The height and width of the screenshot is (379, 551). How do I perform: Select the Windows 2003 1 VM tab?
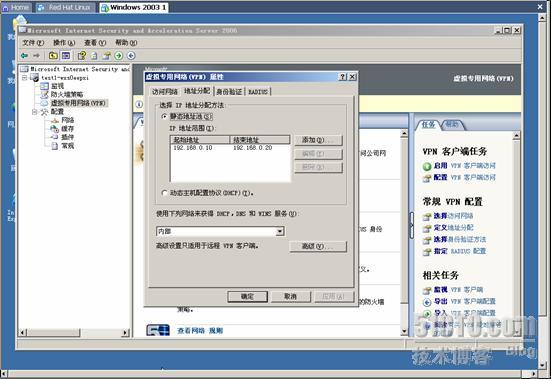pyautogui.click(x=134, y=7)
